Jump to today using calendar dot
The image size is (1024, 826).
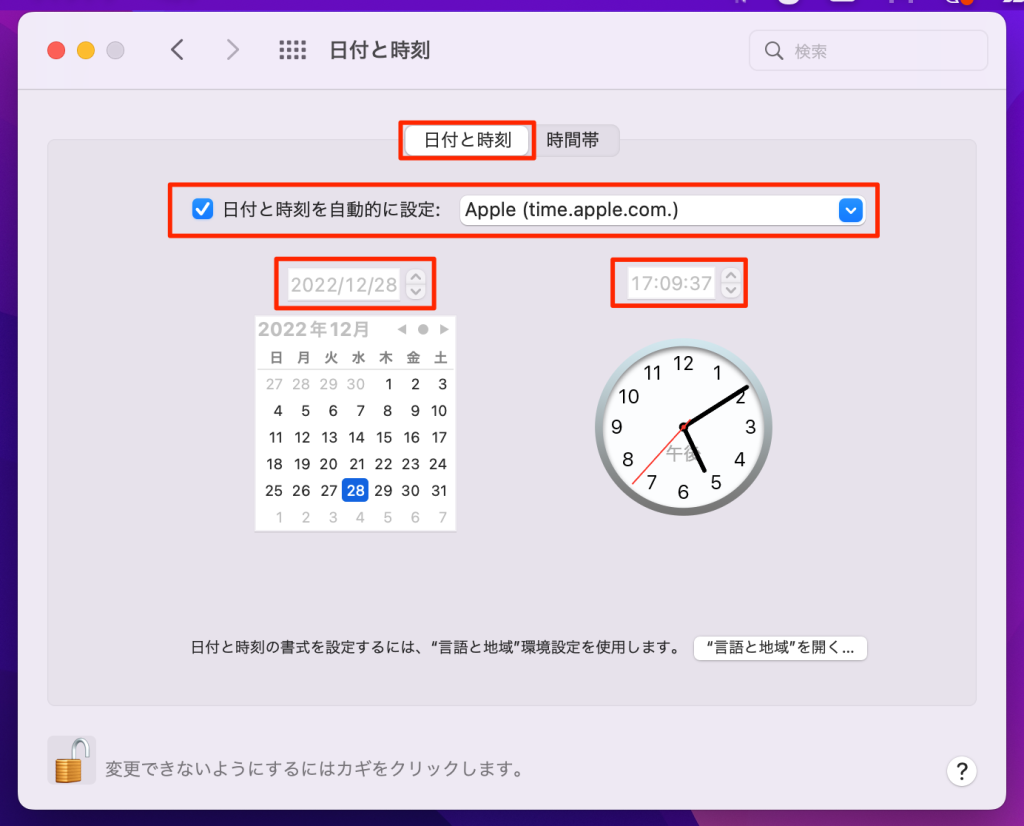tap(423, 329)
